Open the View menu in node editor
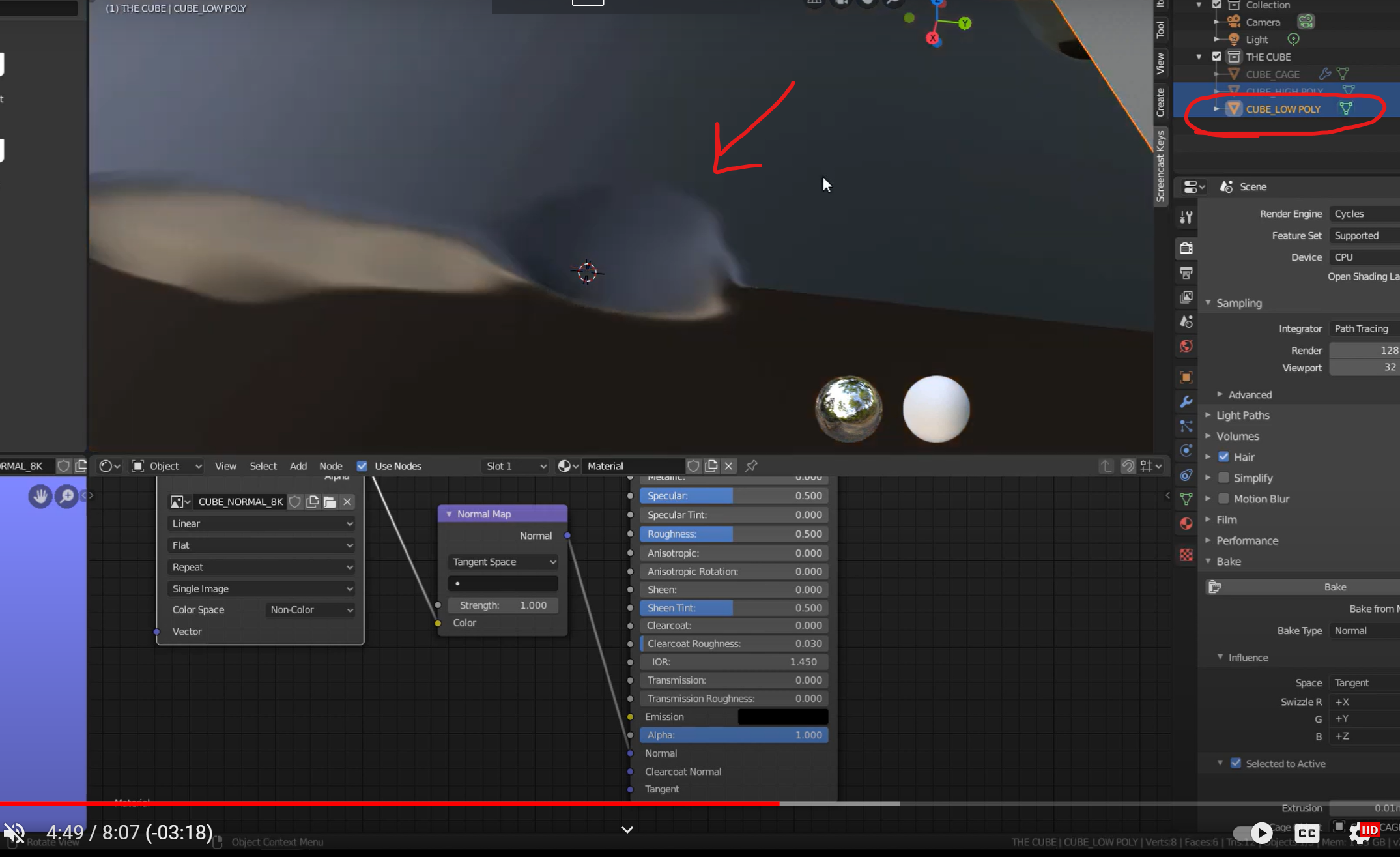The height and width of the screenshot is (857, 1400). click(x=225, y=466)
